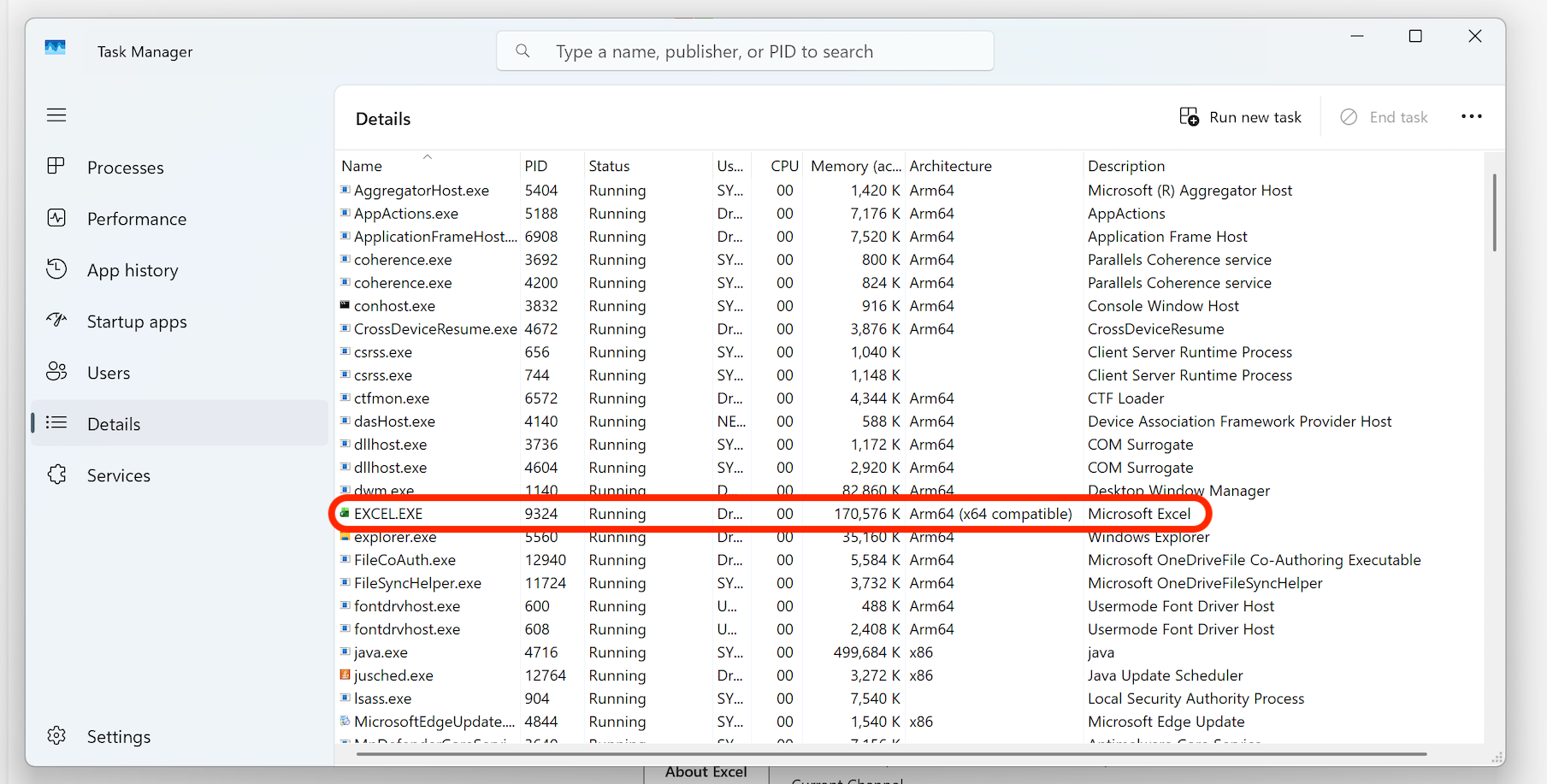
Task: Click the vertical scrollbar thumb
Action: 1494,212
